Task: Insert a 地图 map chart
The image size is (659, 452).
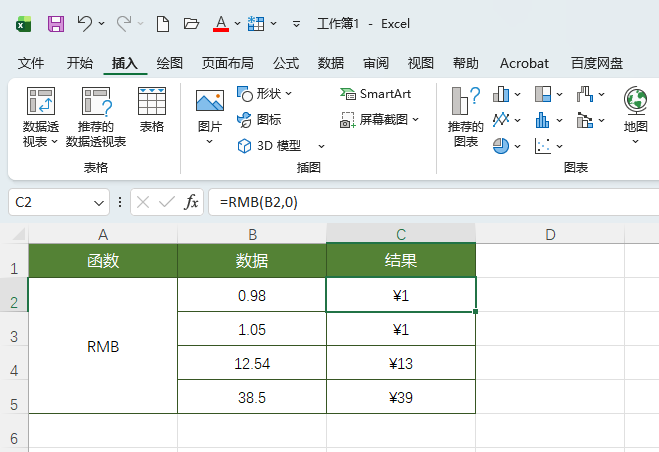Action: (x=635, y=116)
